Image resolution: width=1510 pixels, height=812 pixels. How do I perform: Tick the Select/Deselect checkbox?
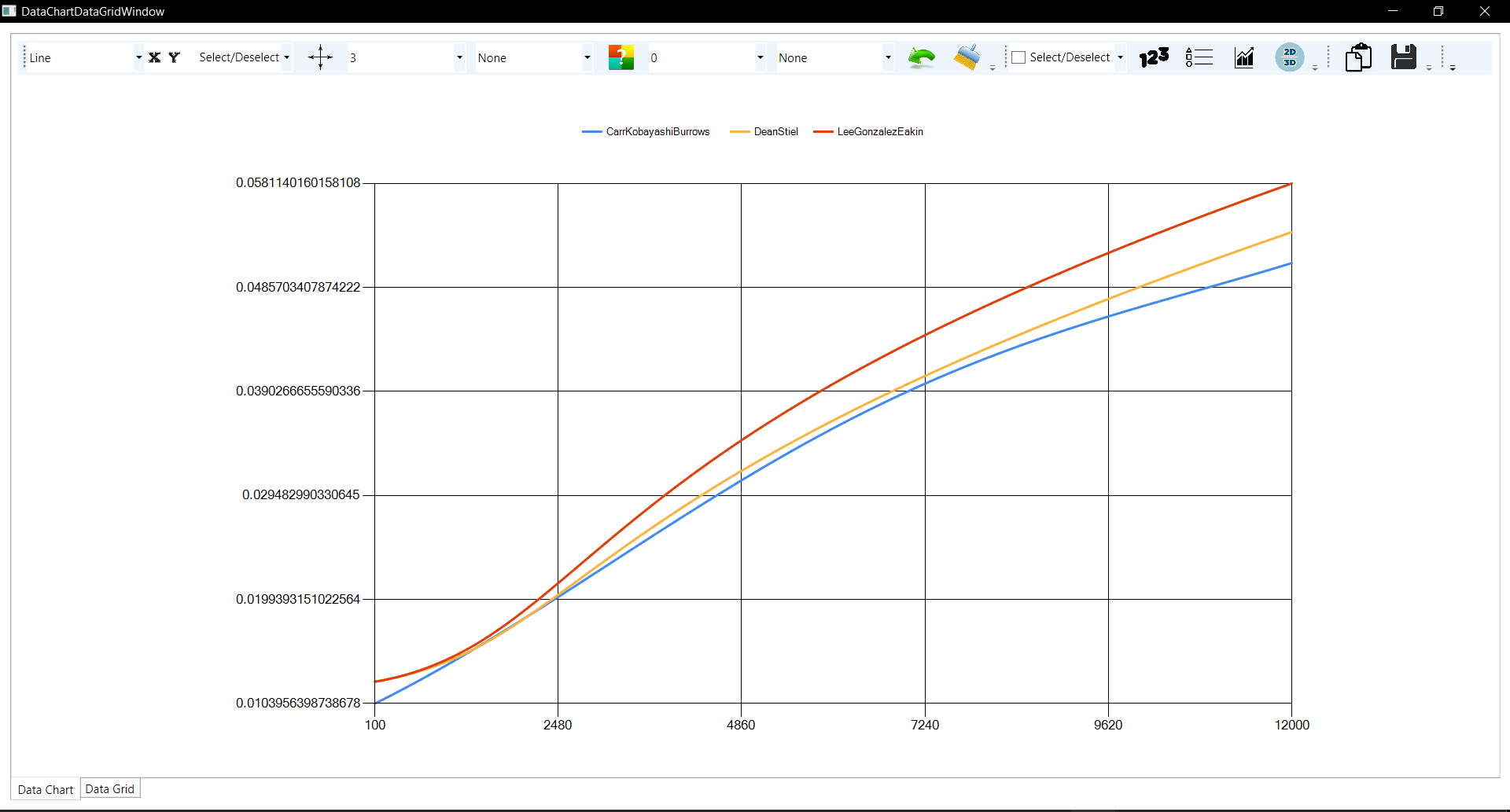(1018, 57)
